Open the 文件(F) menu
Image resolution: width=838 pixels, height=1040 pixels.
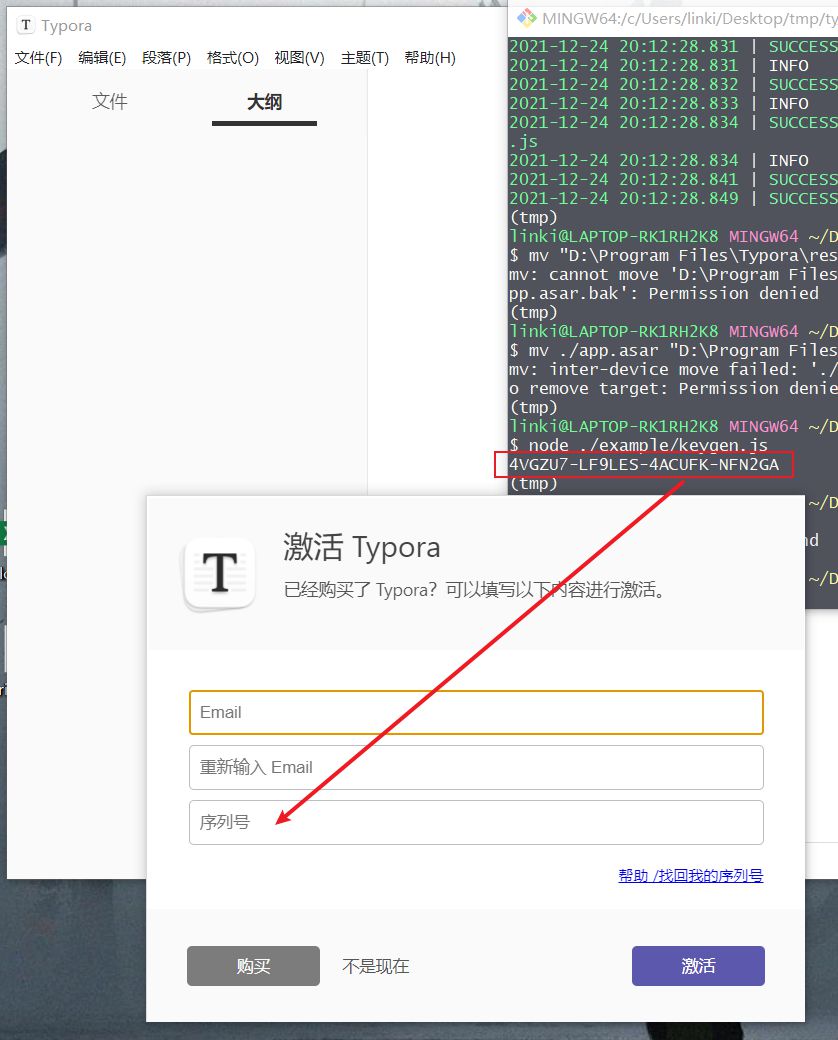point(38,58)
